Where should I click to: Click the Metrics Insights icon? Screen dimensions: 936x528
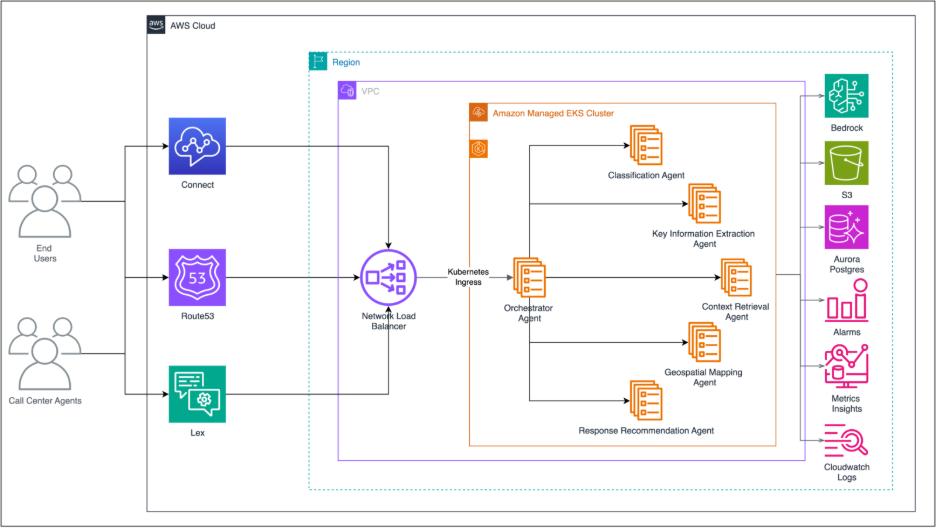846,364
